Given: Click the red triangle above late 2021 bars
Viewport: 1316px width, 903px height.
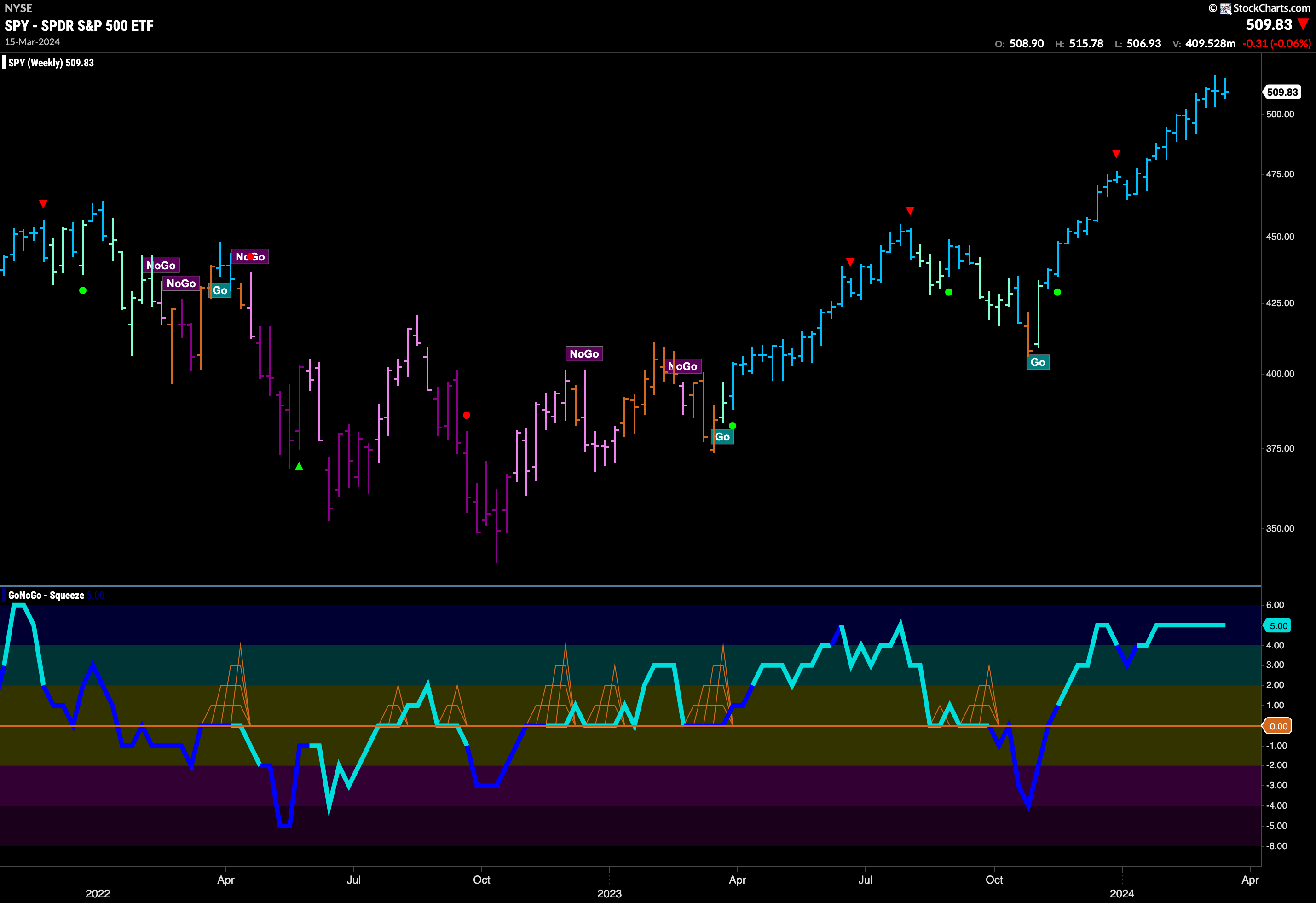Looking at the screenshot, I should [x=43, y=204].
